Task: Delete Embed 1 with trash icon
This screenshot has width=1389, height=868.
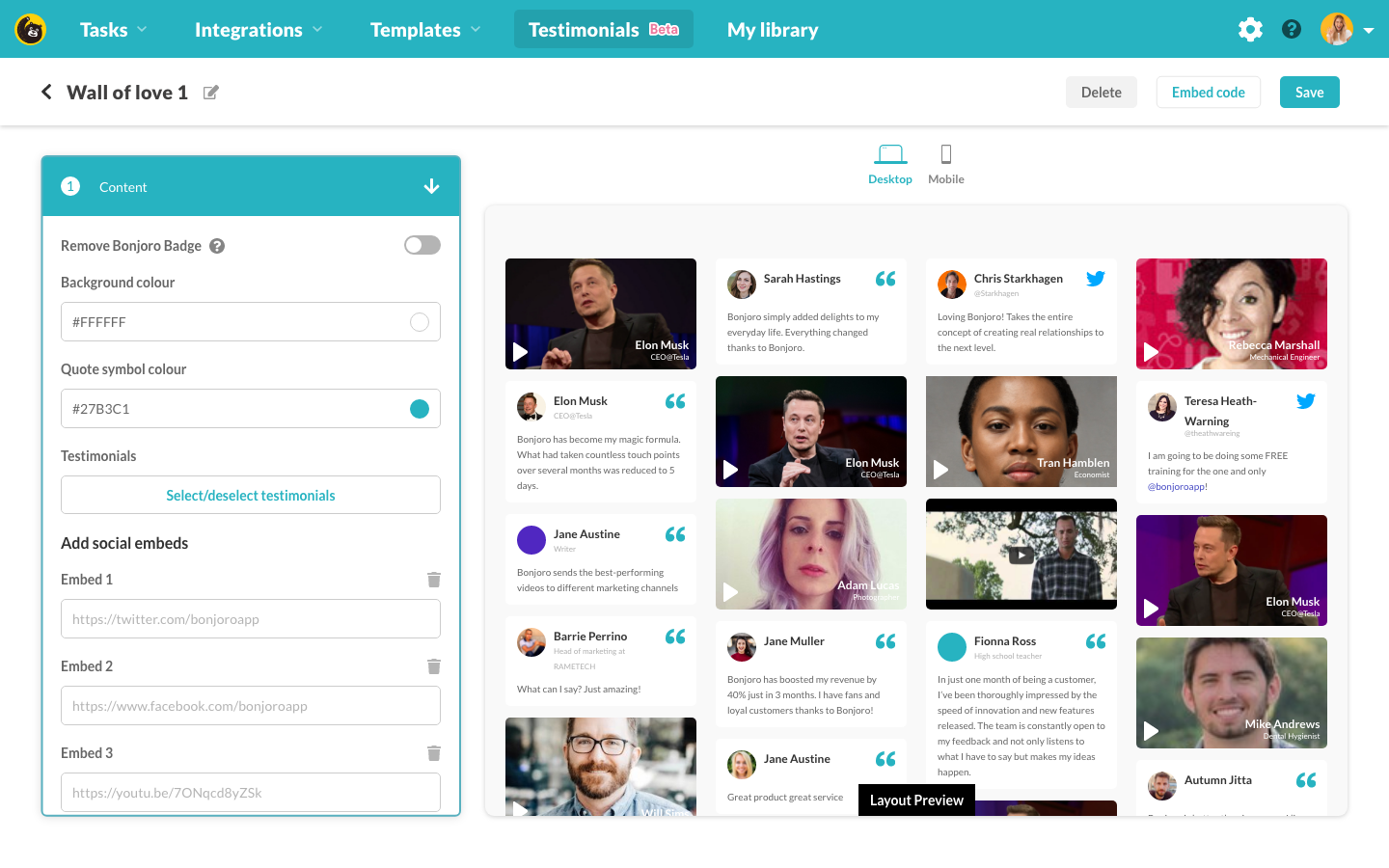Action: pyautogui.click(x=434, y=580)
